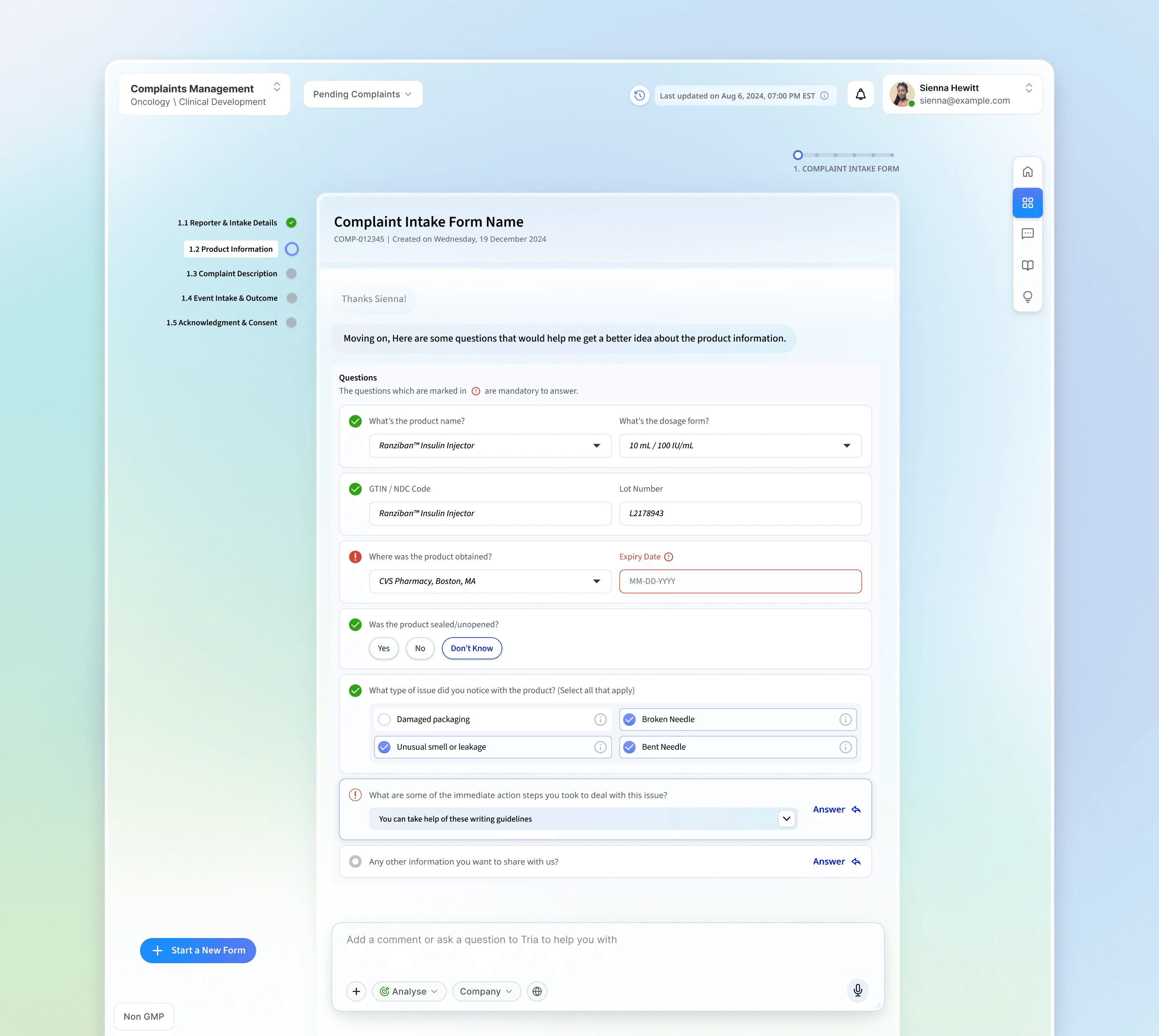The height and width of the screenshot is (1036, 1159).
Task: Click the microphone icon in comment box
Action: click(857, 990)
